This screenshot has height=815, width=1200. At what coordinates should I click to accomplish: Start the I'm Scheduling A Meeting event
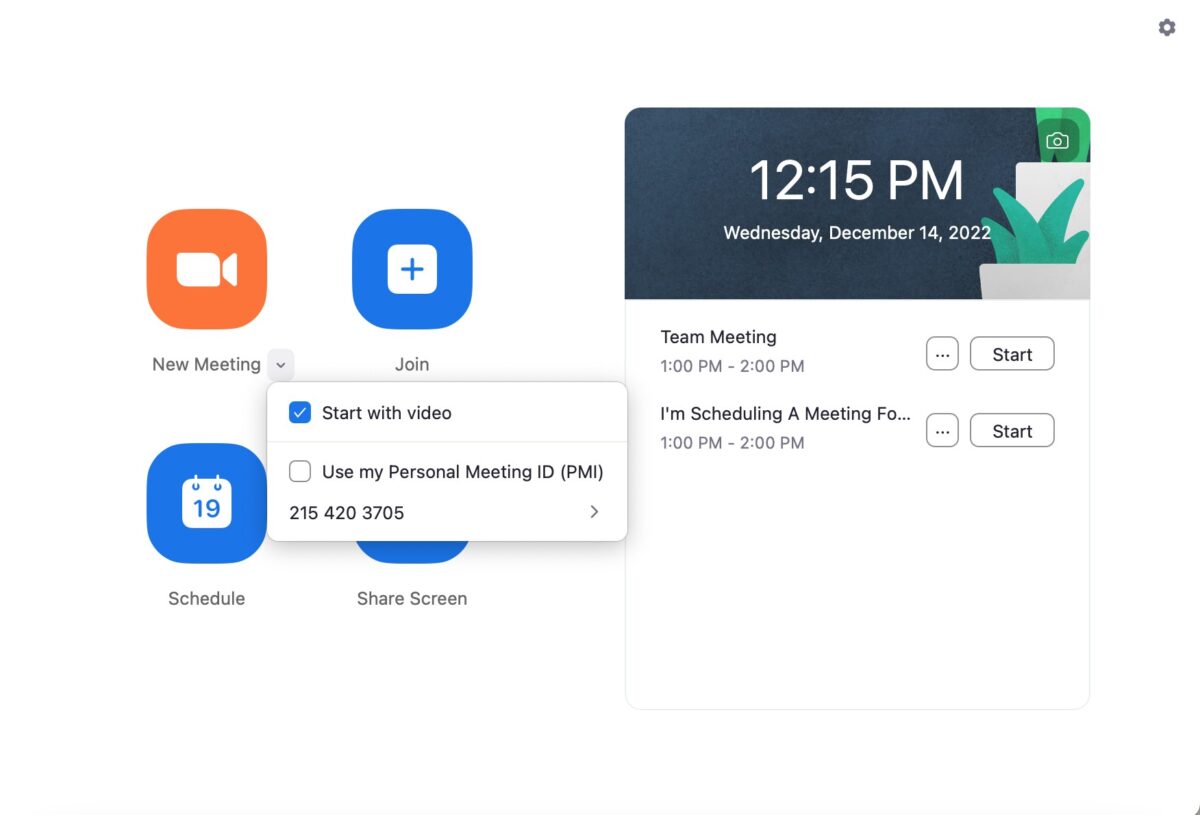(x=1011, y=431)
